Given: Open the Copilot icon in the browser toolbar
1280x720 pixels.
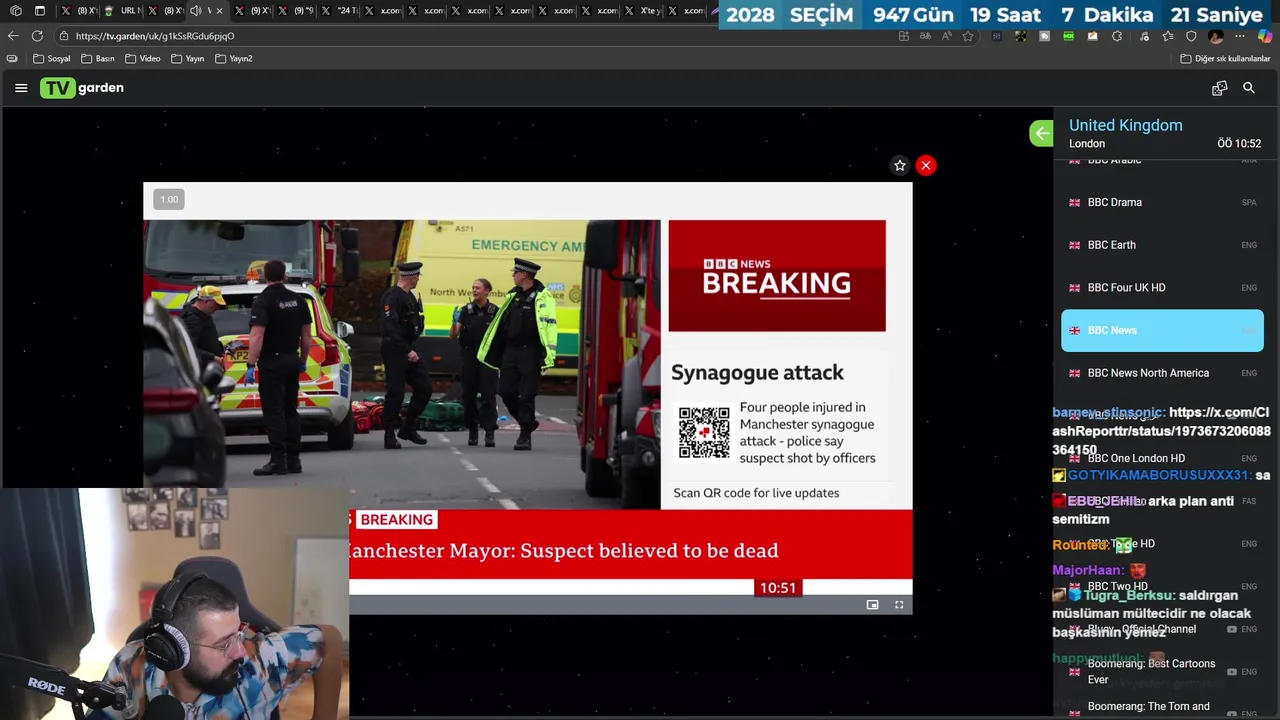Looking at the screenshot, I should point(1265,36).
